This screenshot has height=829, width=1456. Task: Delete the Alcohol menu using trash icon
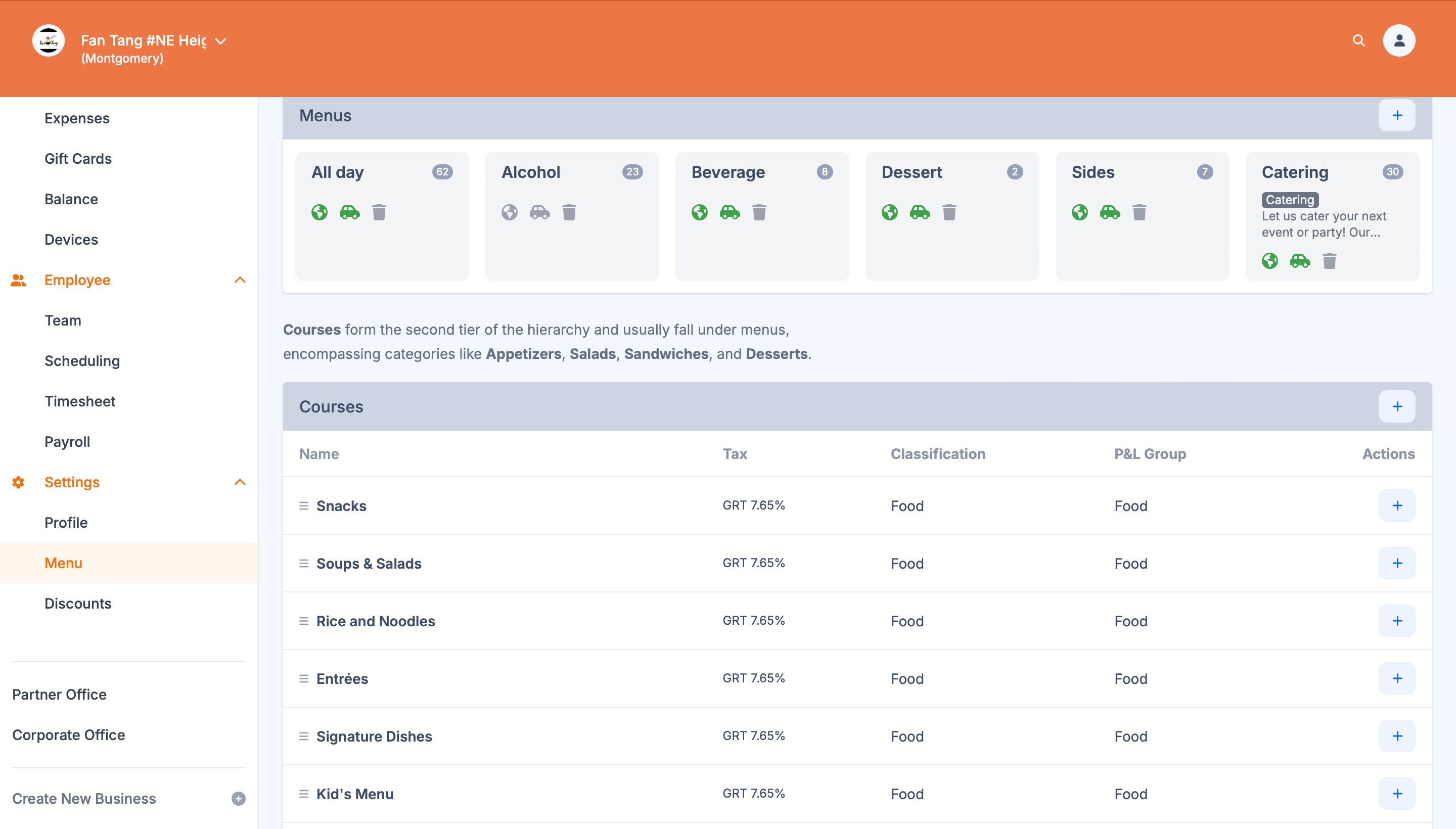coord(569,212)
